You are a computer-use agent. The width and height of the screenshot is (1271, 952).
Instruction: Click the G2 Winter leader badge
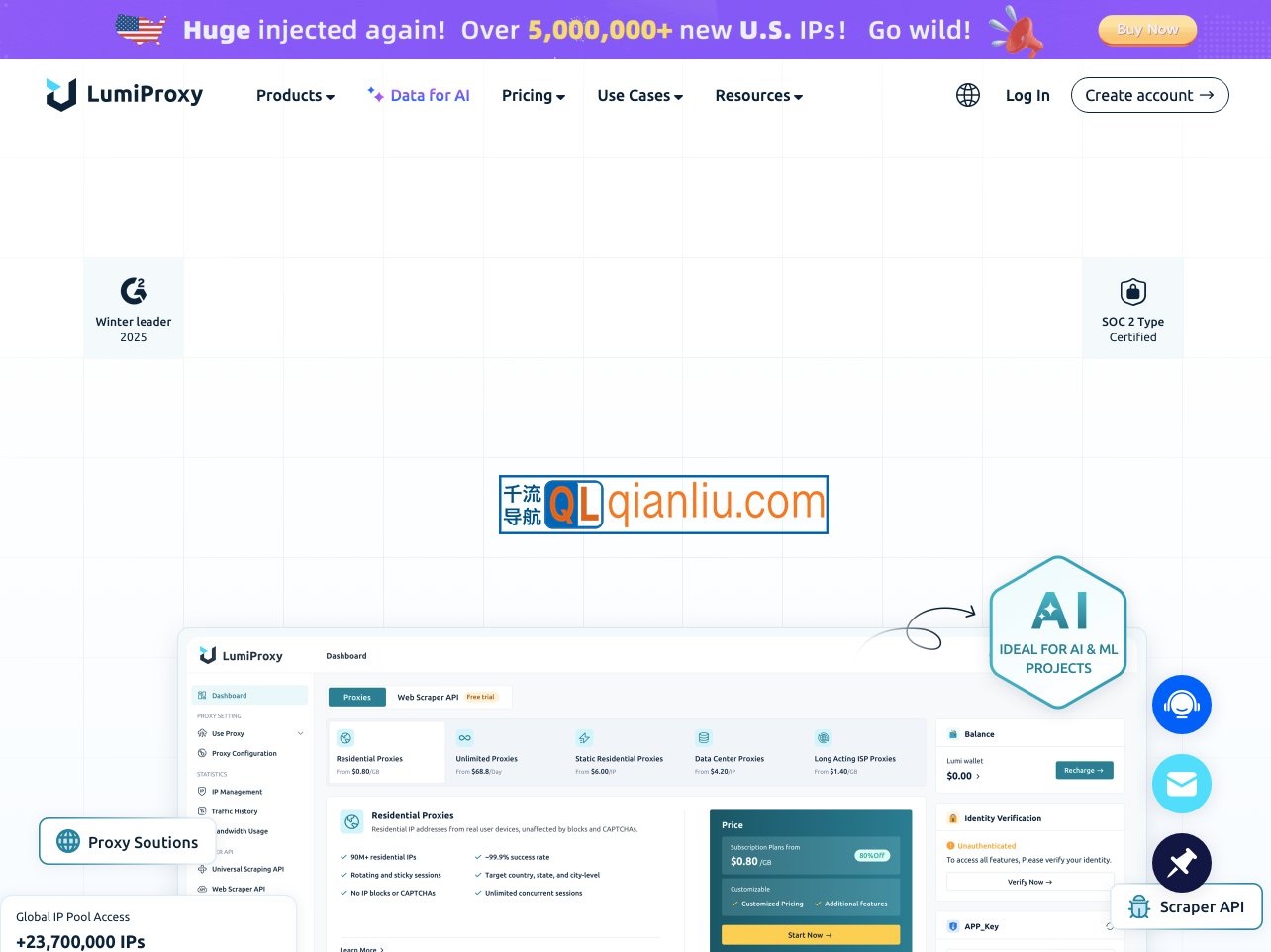pos(134,309)
